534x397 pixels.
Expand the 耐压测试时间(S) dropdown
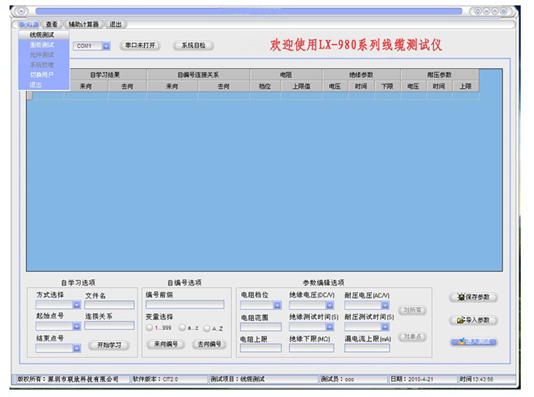click(x=385, y=327)
